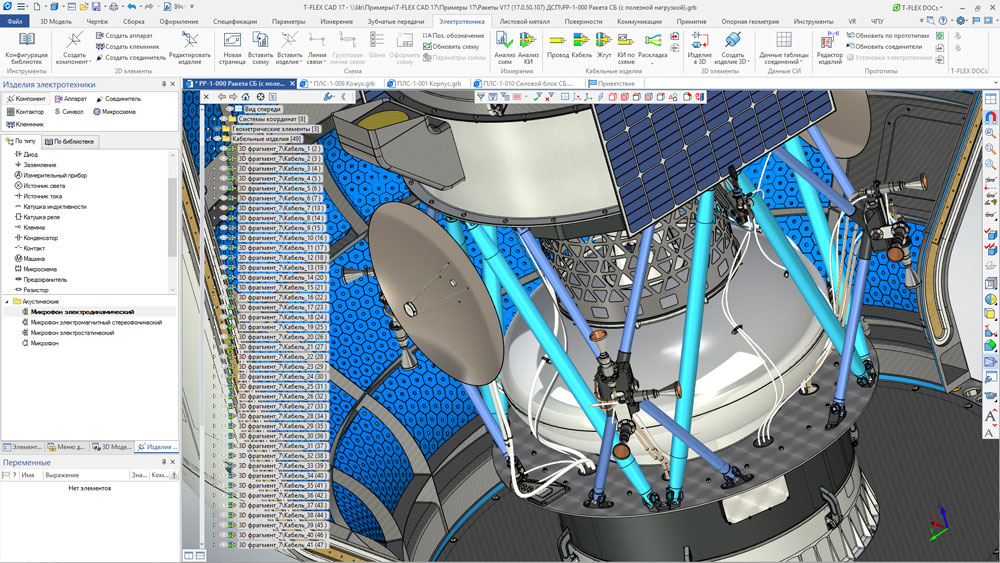
Task: Click the Undo arrow in quick access toolbar
Action: coord(131,6)
